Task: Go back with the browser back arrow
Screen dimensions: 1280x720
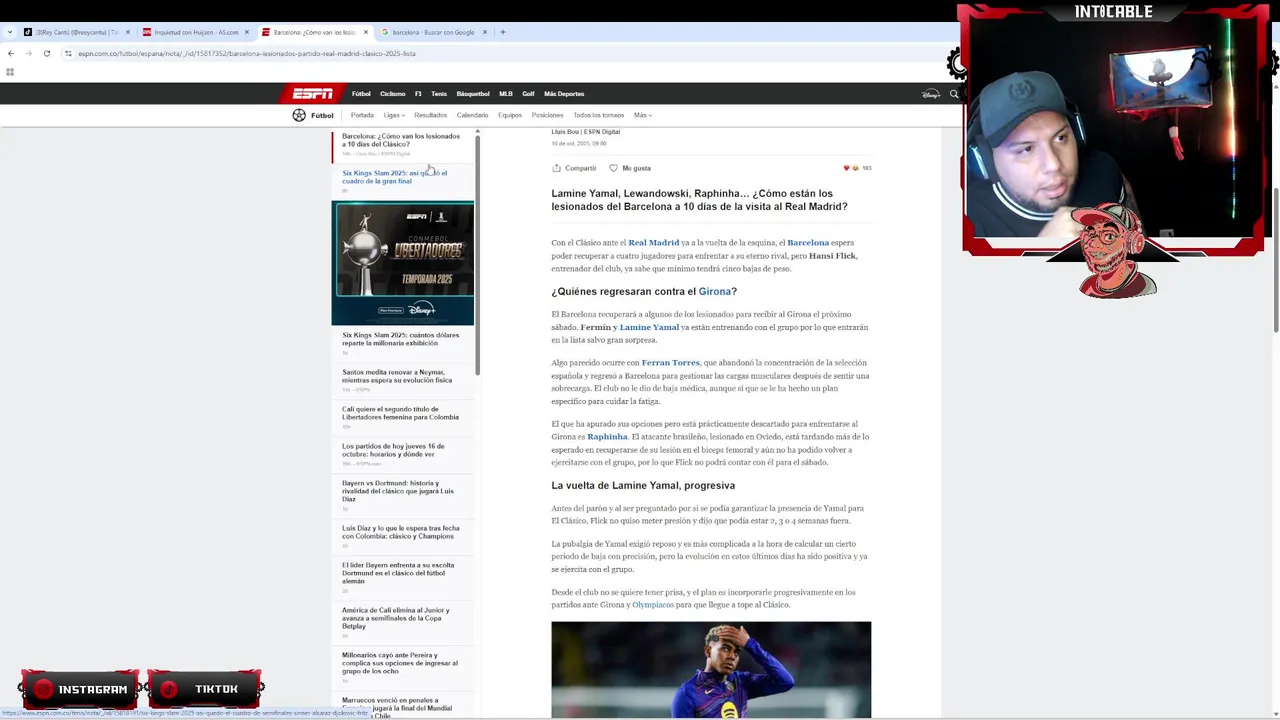Action: pyautogui.click(x=10, y=53)
